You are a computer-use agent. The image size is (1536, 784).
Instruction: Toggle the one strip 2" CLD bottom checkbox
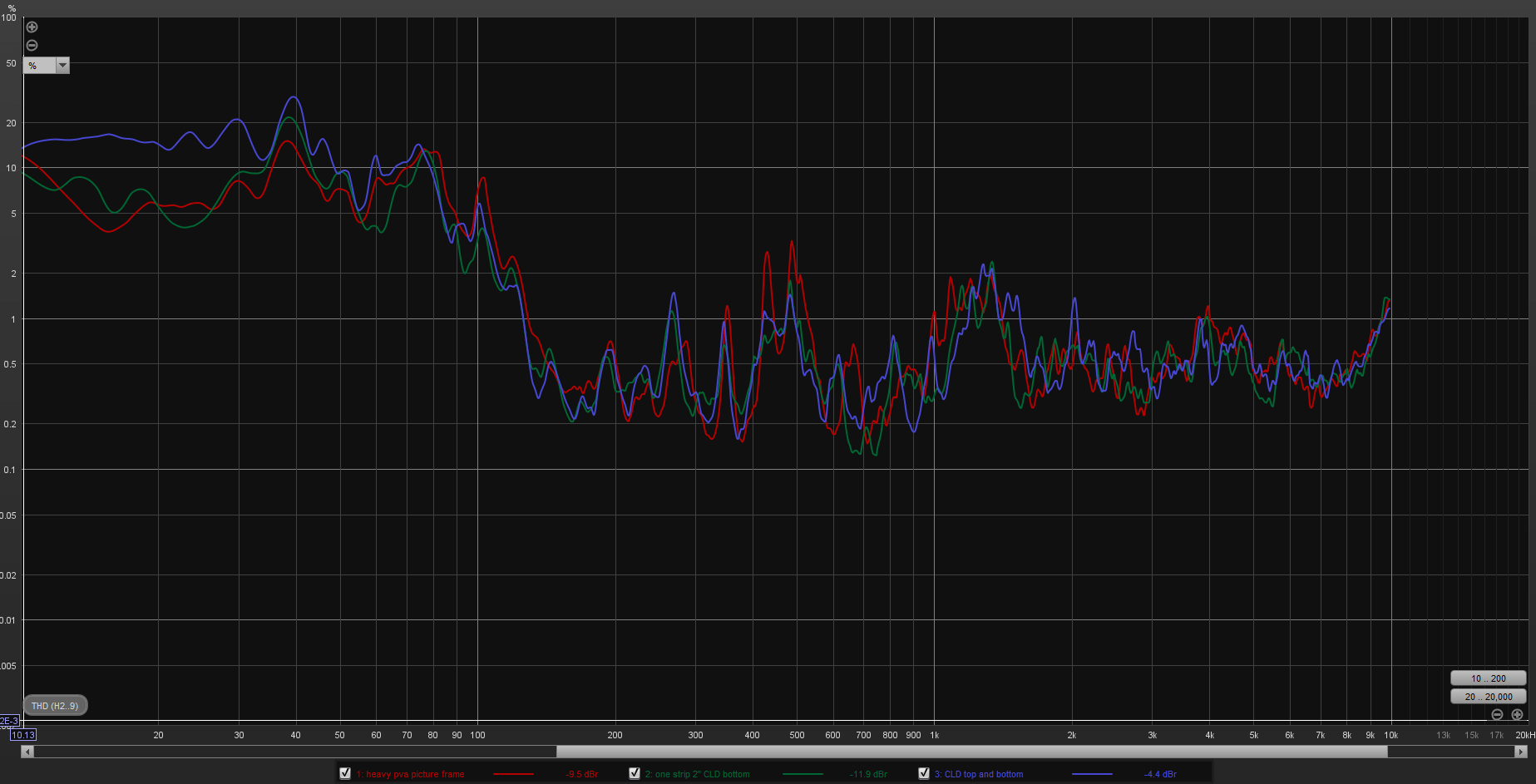pos(635,773)
